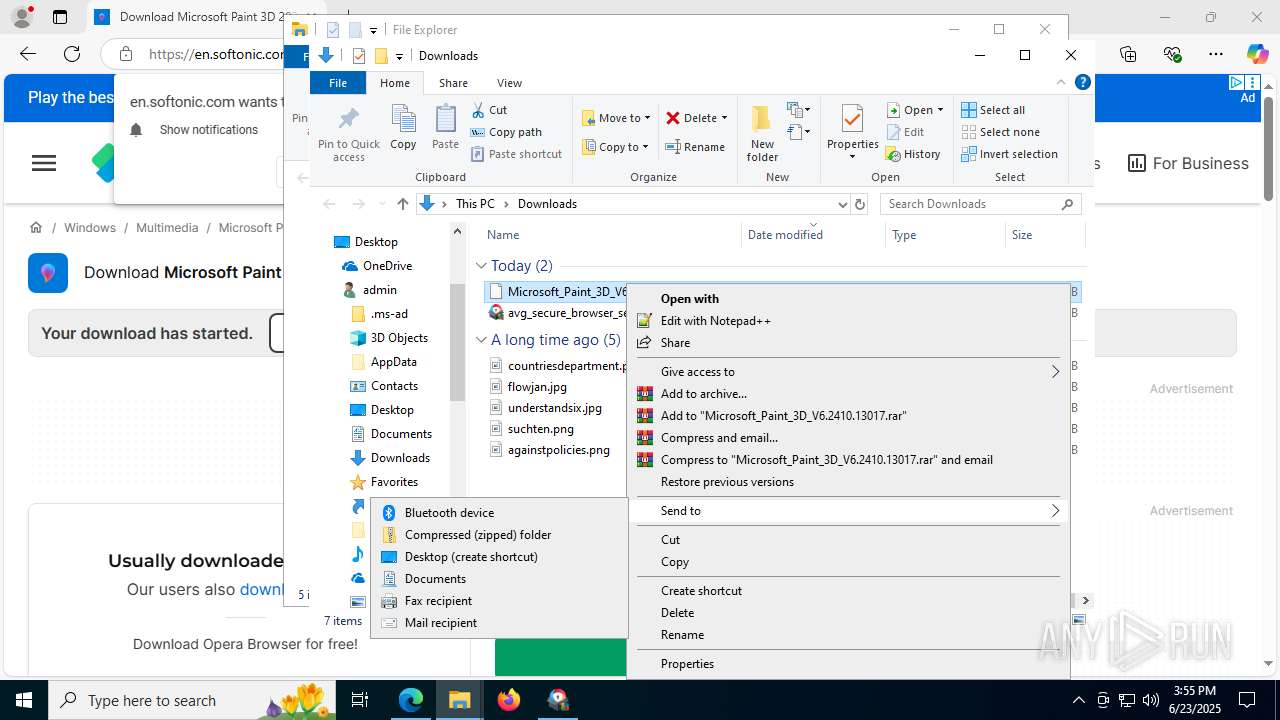Select OneDrive in navigation pane
The width and height of the screenshot is (1280, 720).
(x=387, y=266)
